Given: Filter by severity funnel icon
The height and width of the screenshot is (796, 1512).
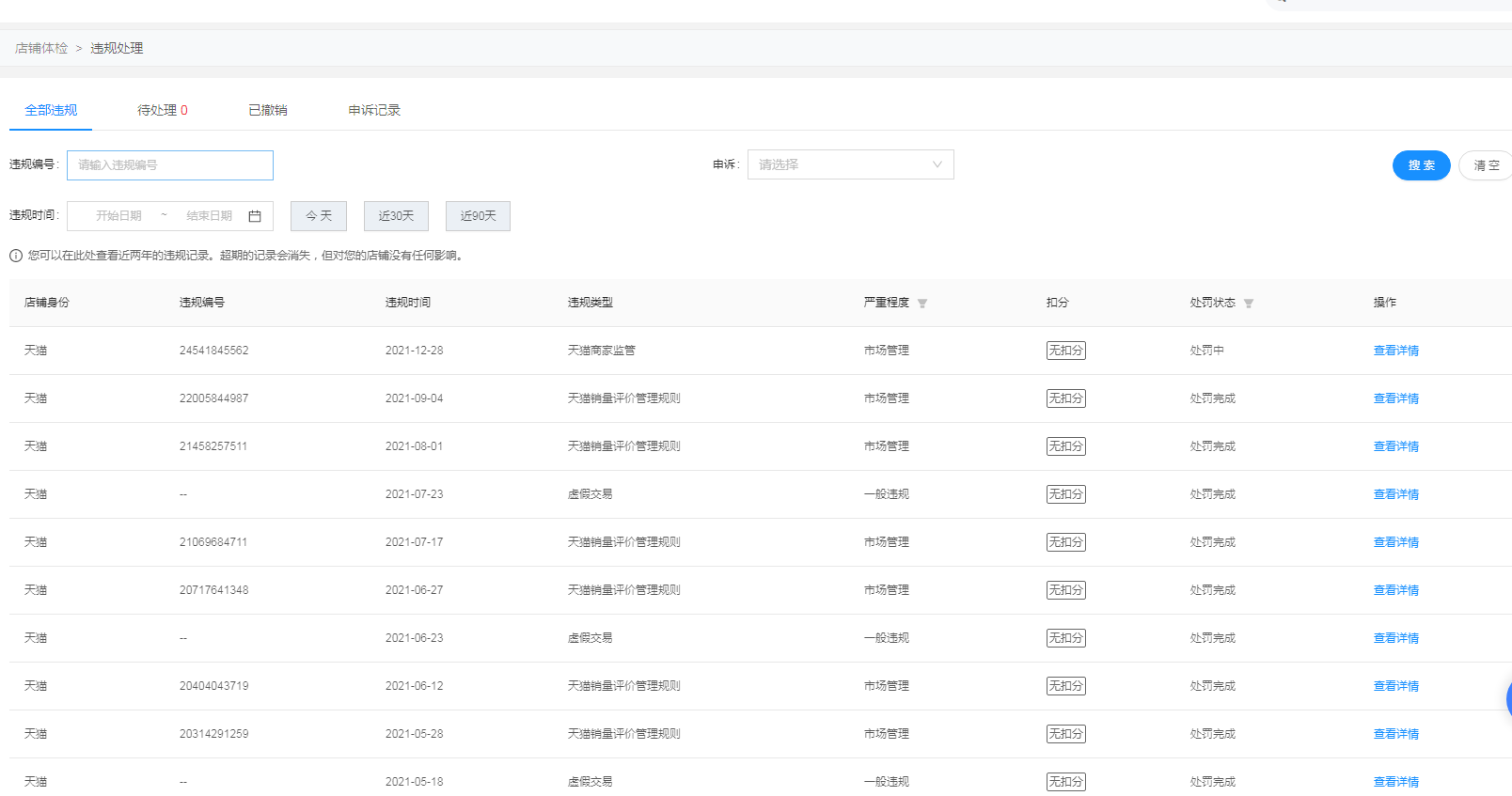Looking at the screenshot, I should tap(922, 304).
